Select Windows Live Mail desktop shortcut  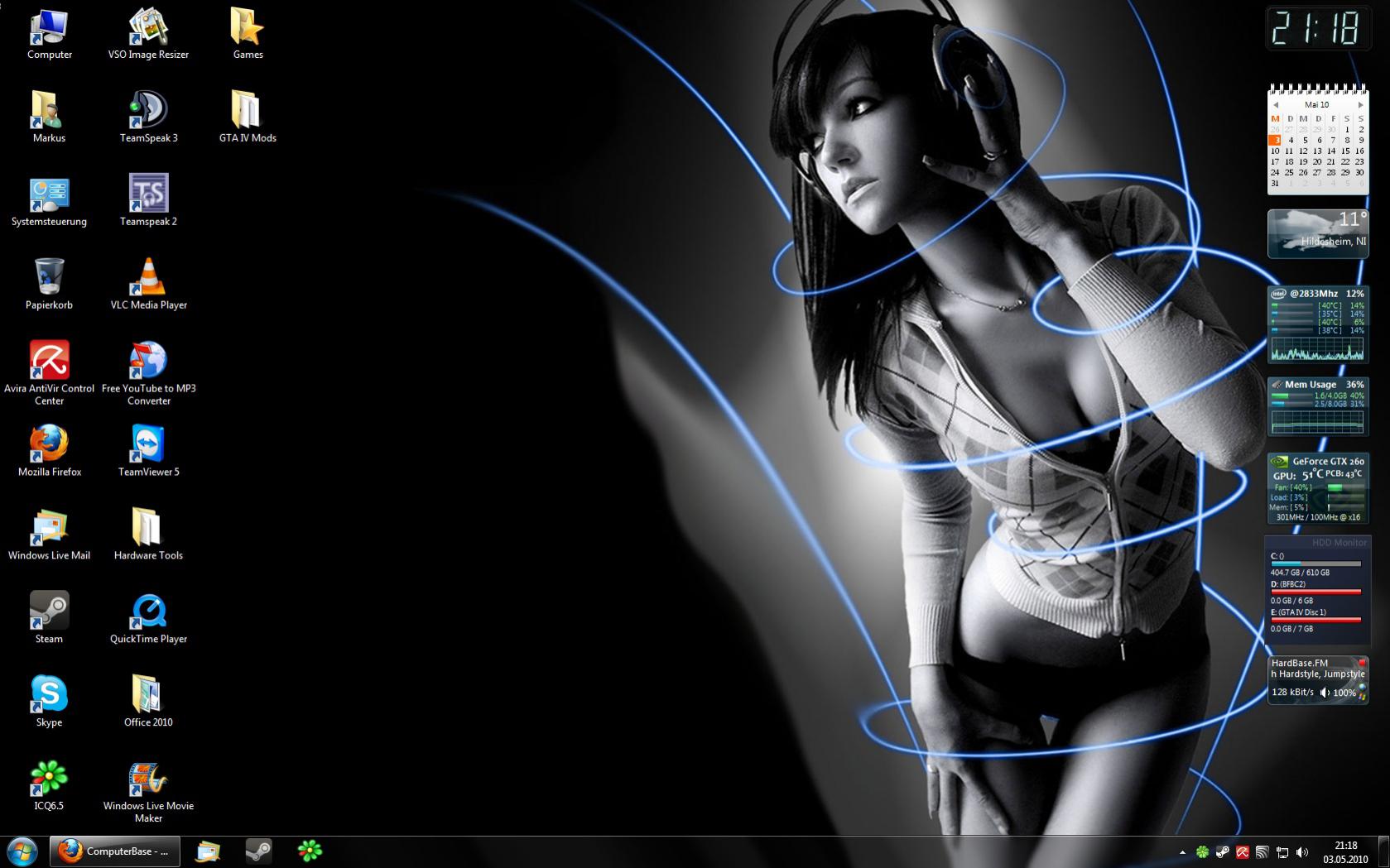[49, 535]
